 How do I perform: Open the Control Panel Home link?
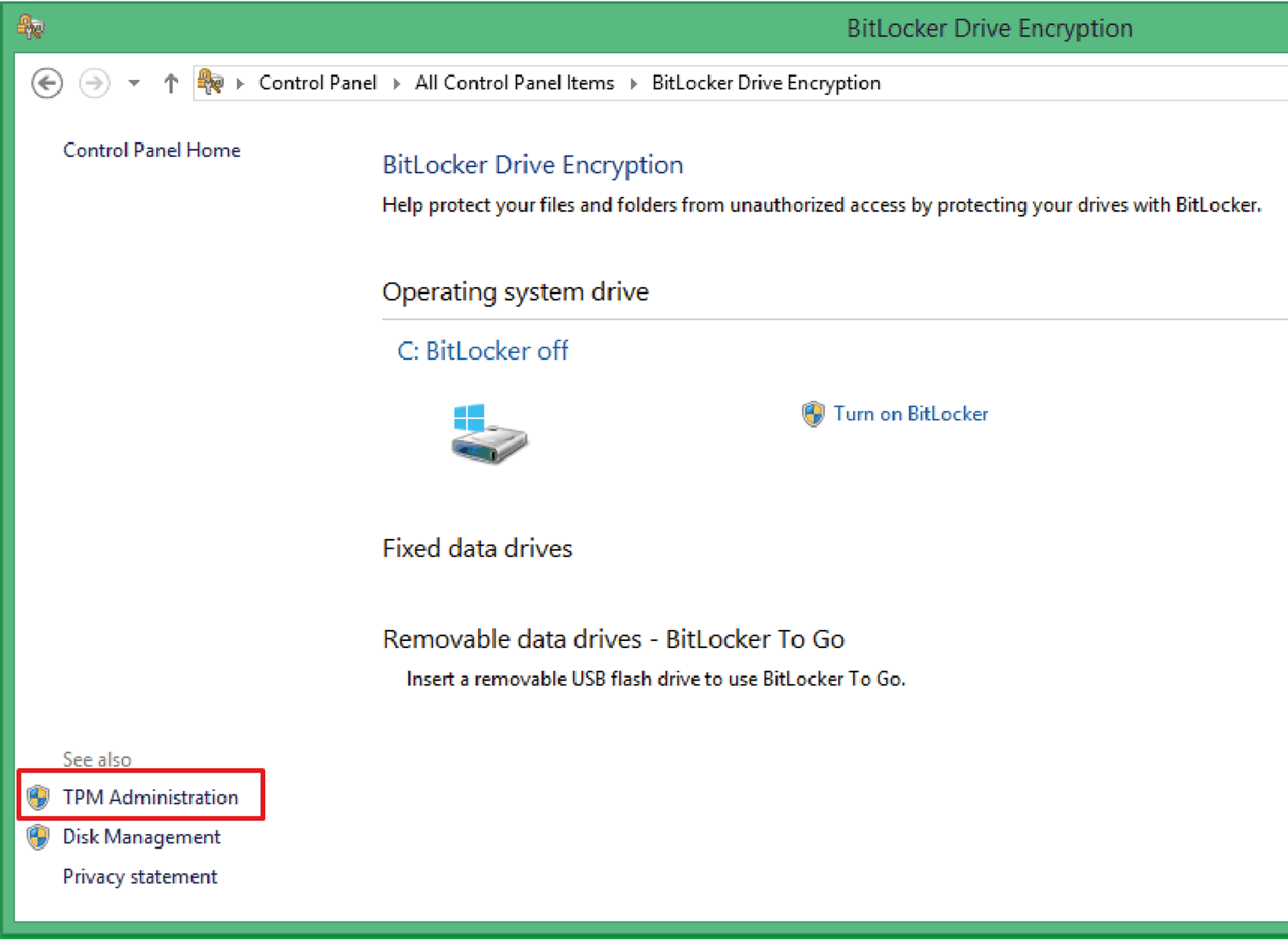point(151,150)
